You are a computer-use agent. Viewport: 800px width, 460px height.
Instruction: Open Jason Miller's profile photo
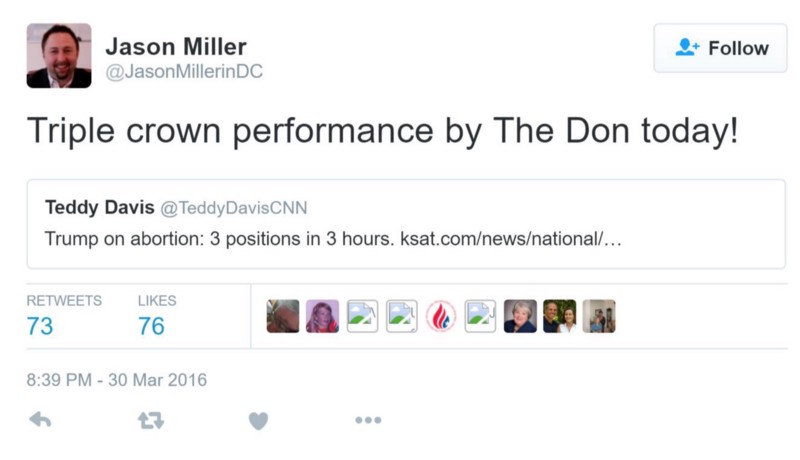click(58, 56)
